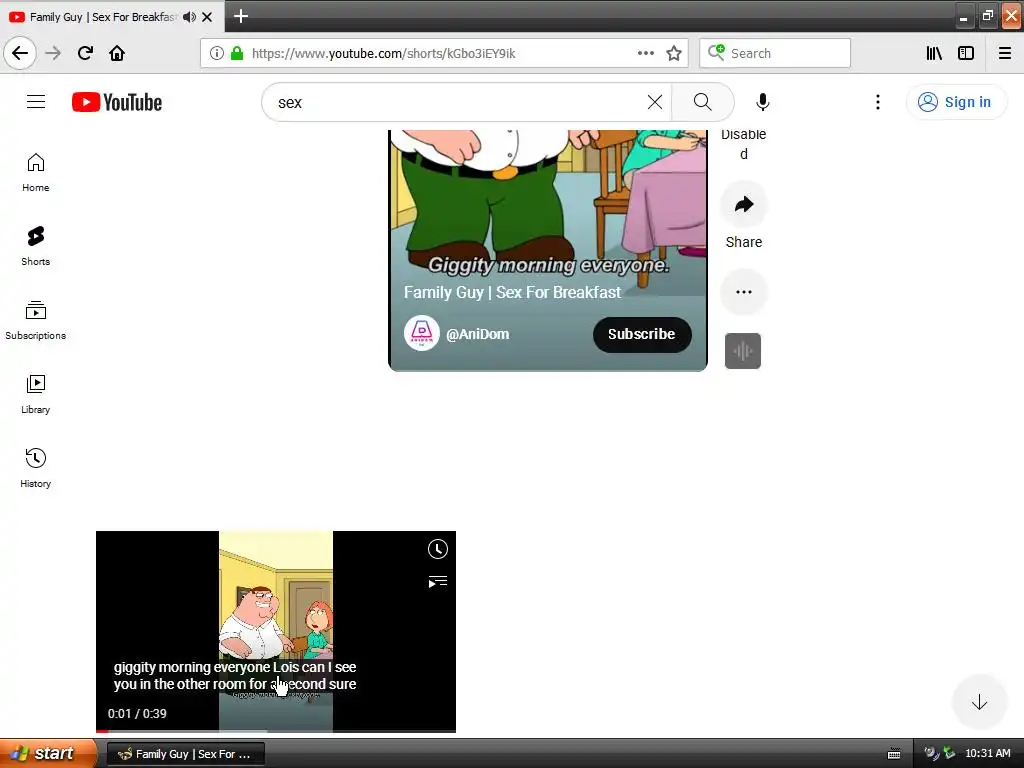The height and width of the screenshot is (768, 1024).
Task: Click the AniDom channel avatar
Action: [421, 333]
